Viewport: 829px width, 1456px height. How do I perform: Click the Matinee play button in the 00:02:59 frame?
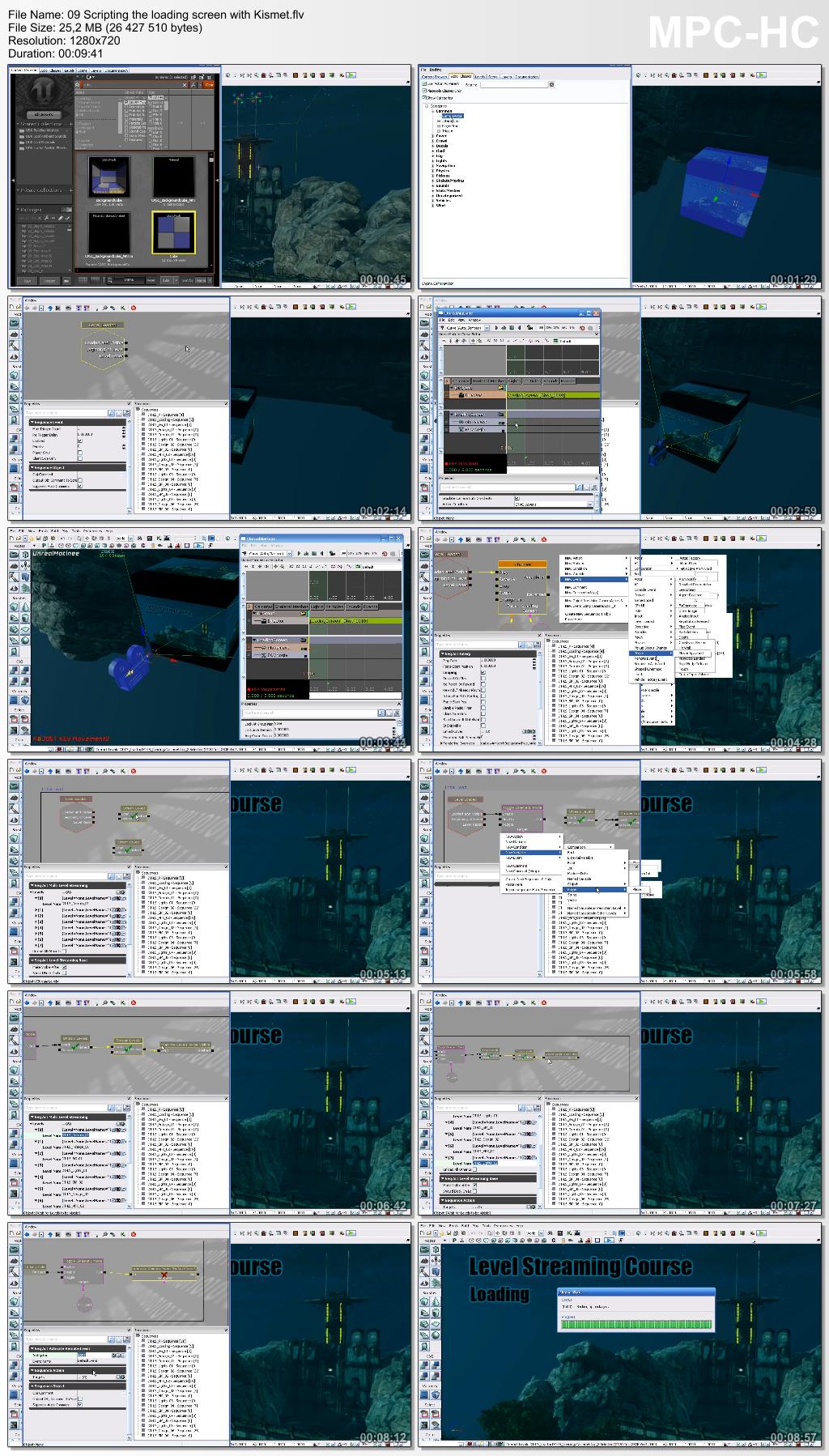(496, 327)
